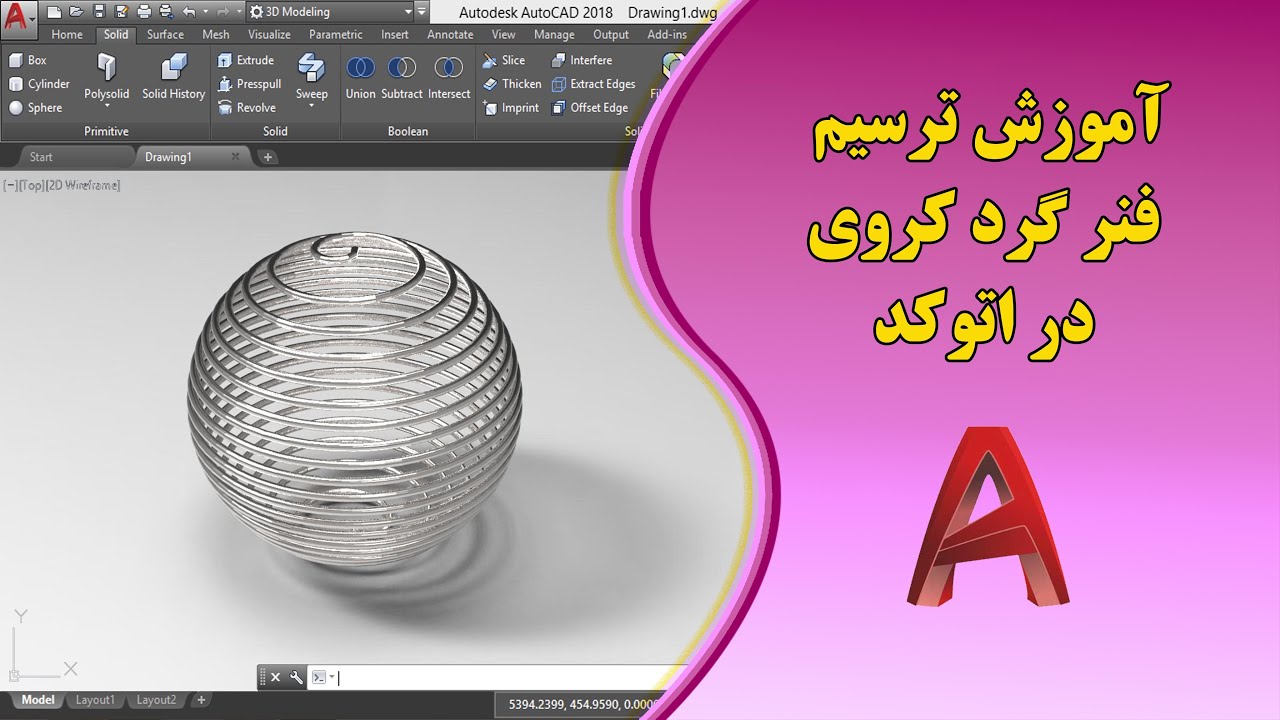Open the Undo history dropdown arrow
Image resolution: width=1280 pixels, height=720 pixels.
pos(205,12)
